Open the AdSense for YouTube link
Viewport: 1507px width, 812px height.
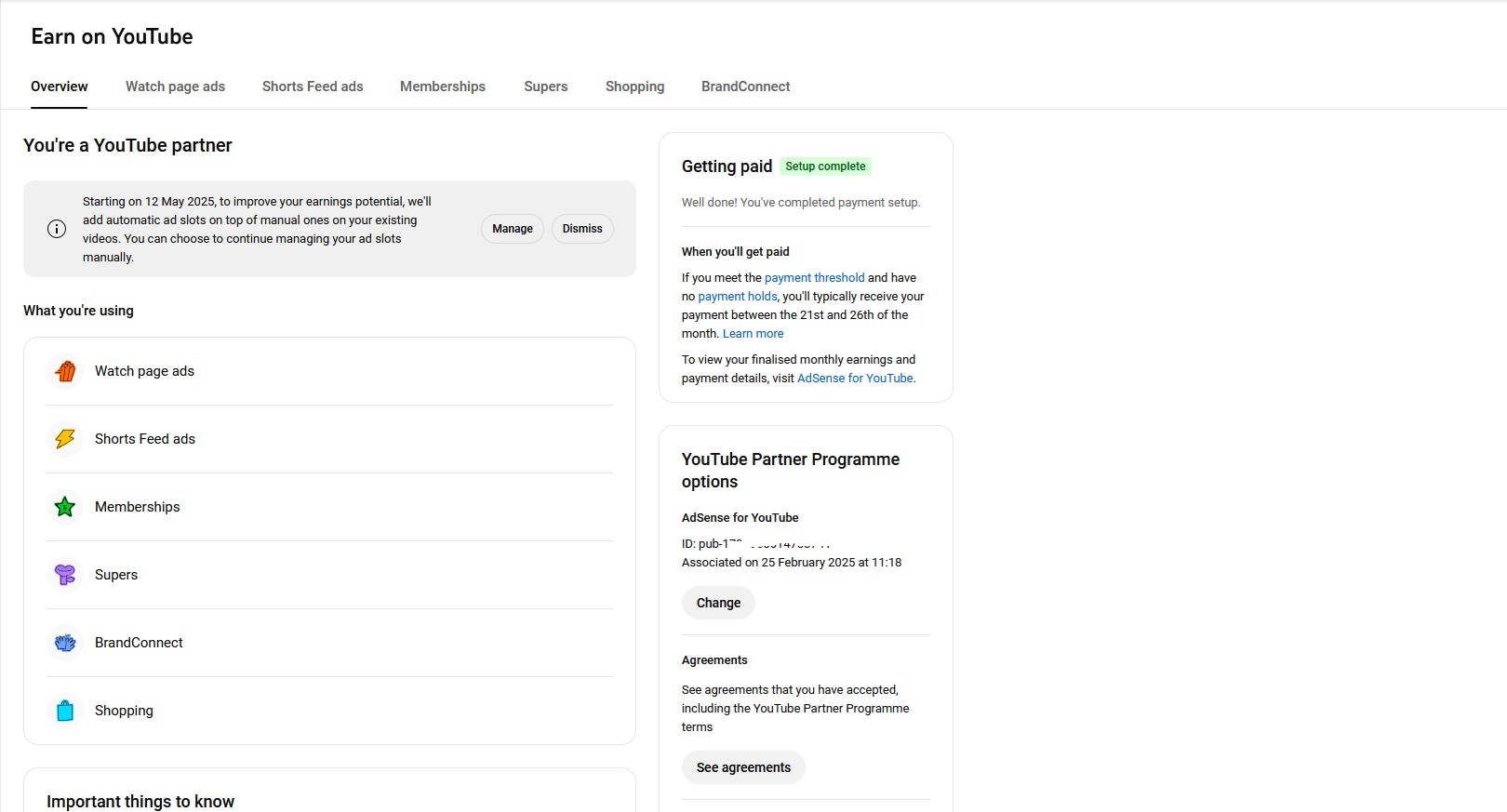coord(855,379)
